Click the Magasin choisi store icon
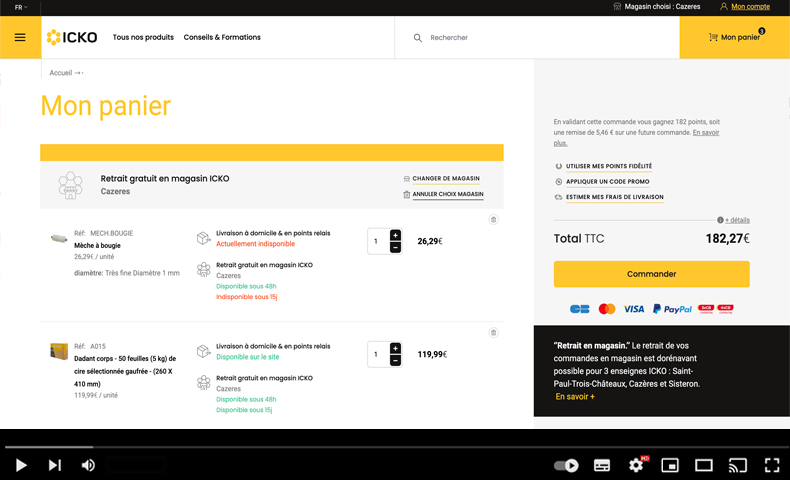Screen dimensions: 790x480 pos(617,7)
